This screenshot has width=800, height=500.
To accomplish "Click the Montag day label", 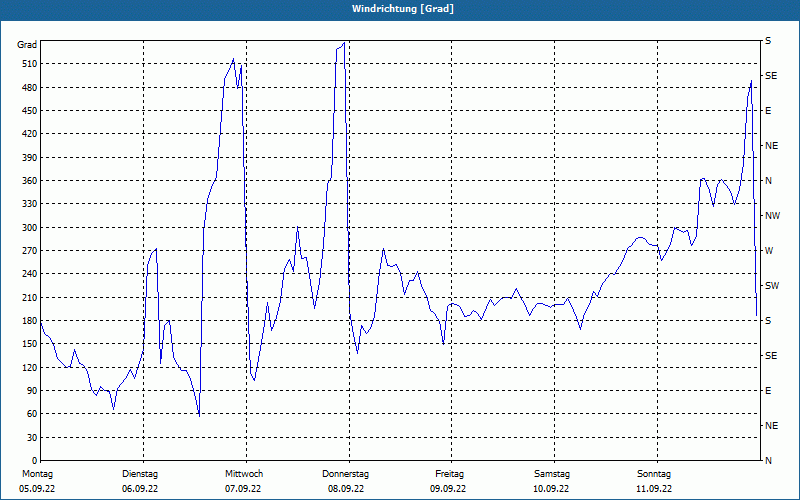I will [37, 474].
